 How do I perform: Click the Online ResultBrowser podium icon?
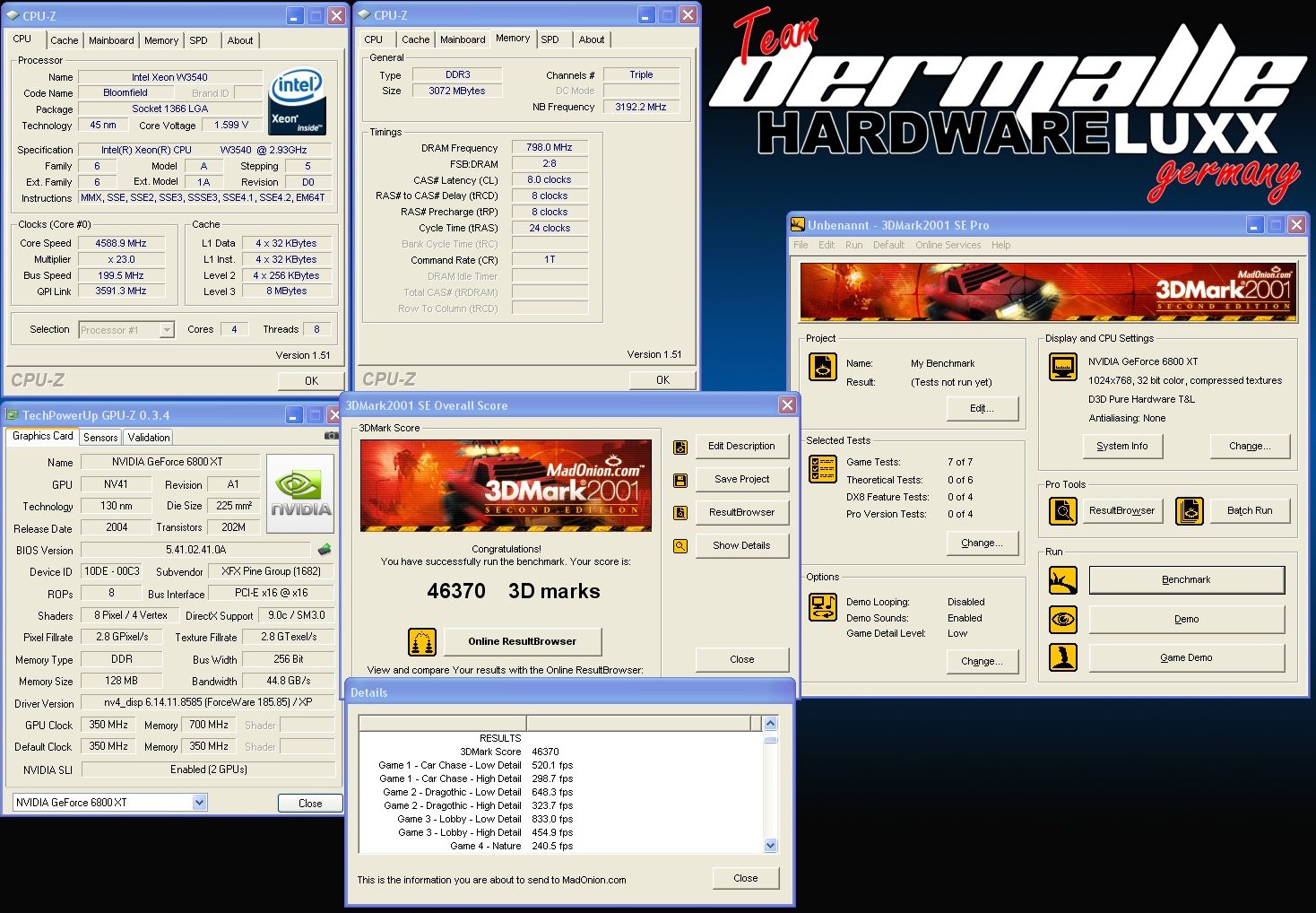[x=422, y=642]
